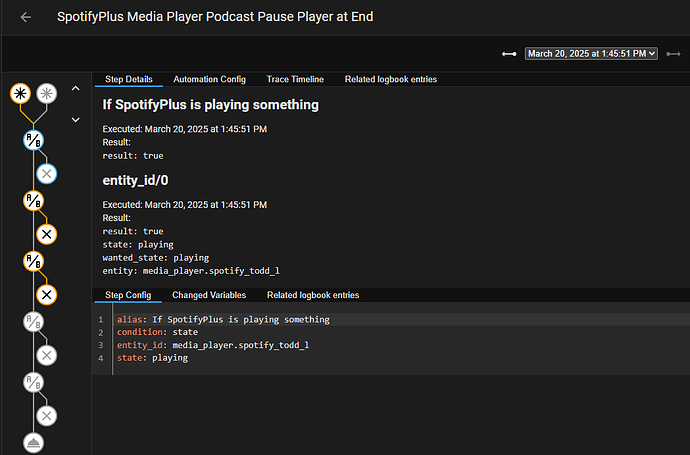Select the blue-outlined X failure node
This screenshot has width=690, height=455.
(x=47, y=174)
